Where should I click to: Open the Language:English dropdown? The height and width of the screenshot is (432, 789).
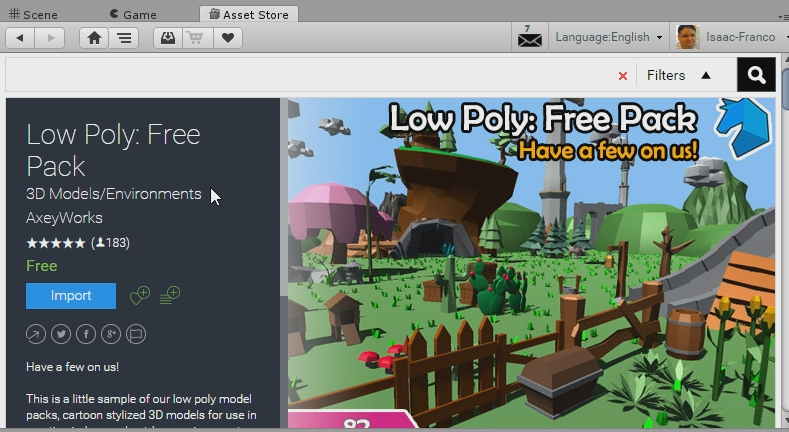point(609,37)
